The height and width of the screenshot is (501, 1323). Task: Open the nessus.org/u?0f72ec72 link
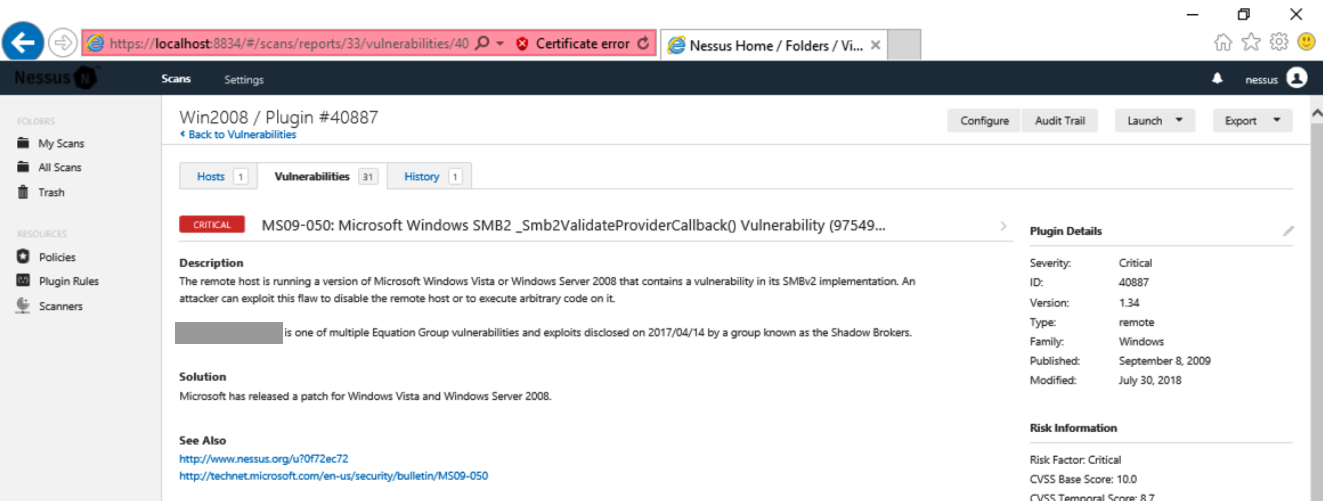(263, 459)
